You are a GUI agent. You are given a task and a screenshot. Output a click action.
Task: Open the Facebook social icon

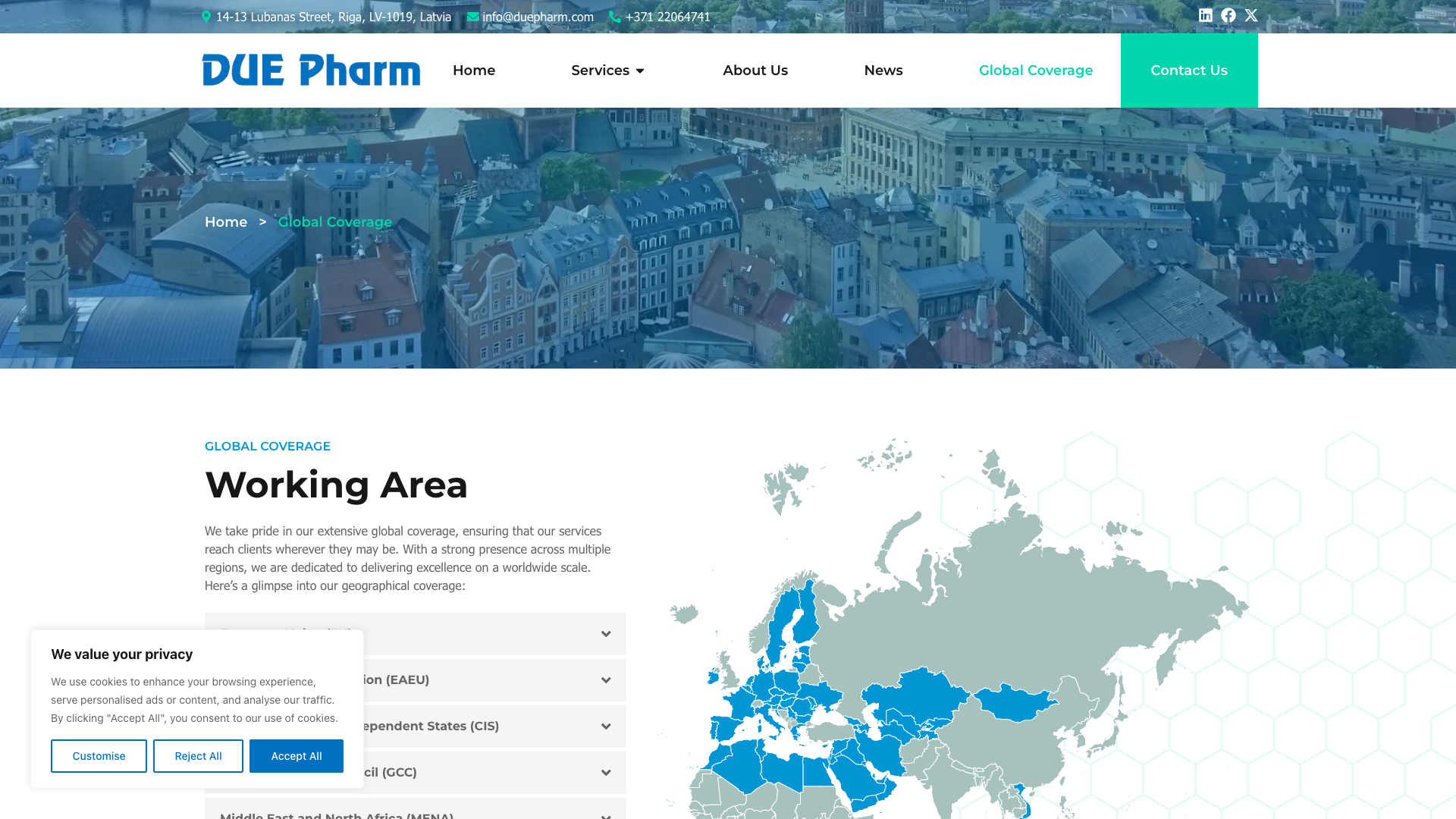point(1228,15)
